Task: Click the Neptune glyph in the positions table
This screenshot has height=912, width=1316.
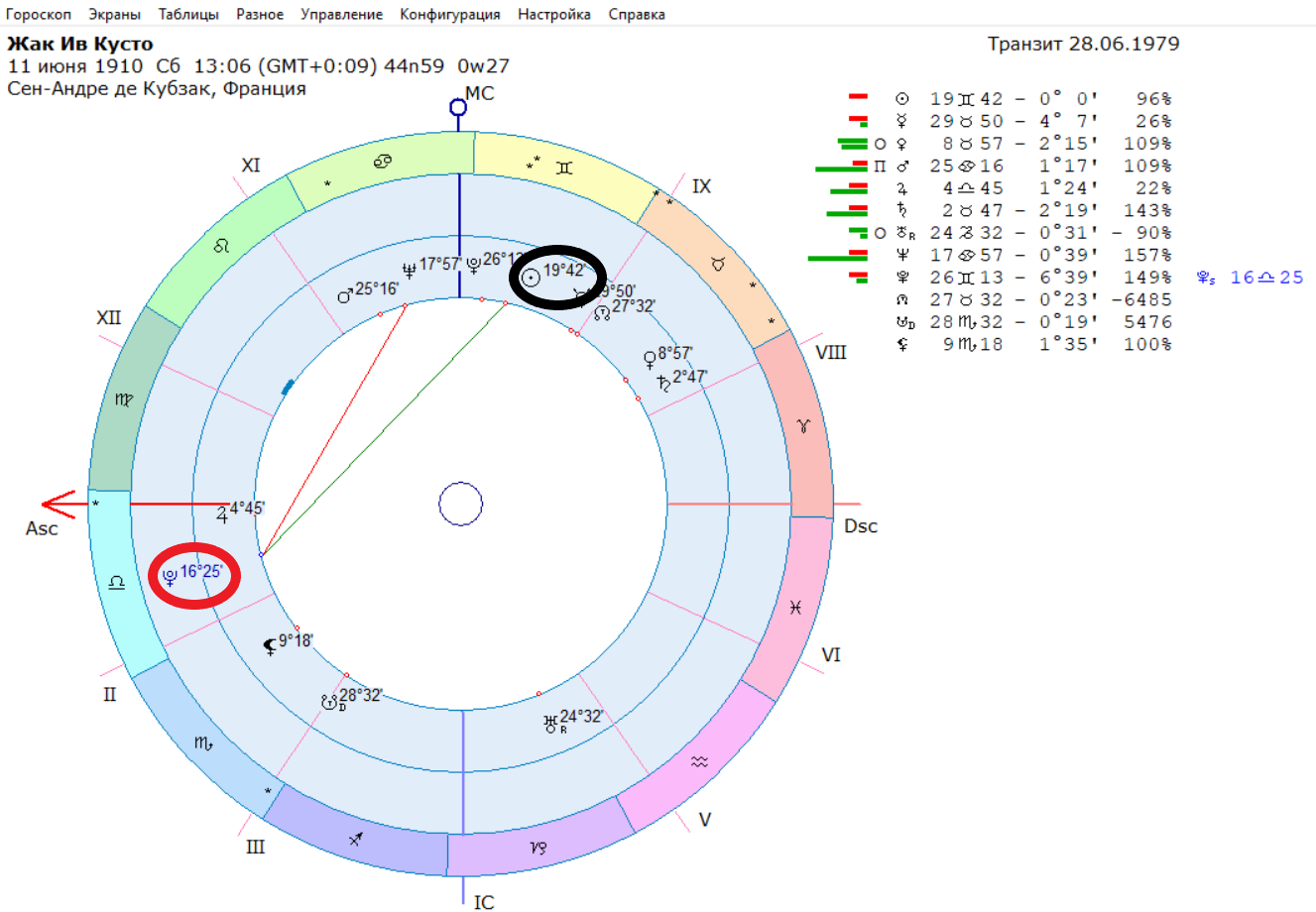Action: (902, 255)
